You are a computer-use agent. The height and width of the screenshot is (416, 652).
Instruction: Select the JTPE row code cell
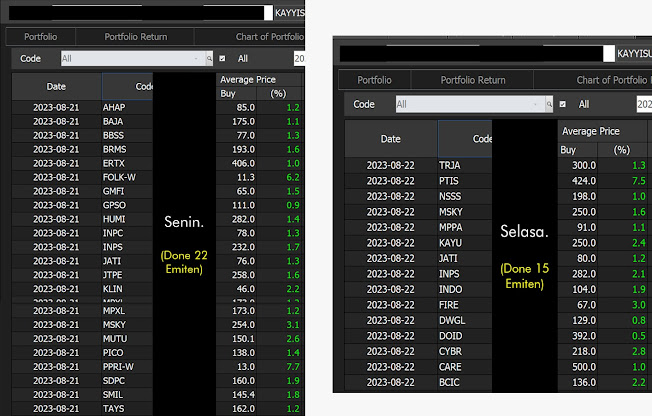127,275
